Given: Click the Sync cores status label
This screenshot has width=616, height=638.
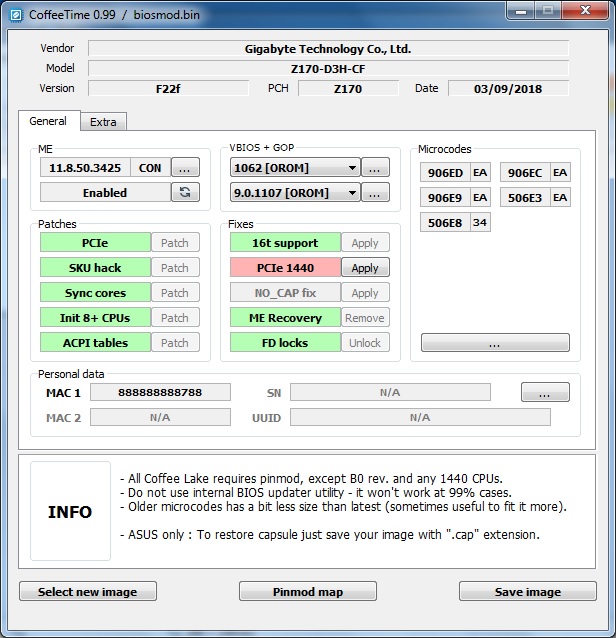Looking at the screenshot, I should click(x=95, y=293).
